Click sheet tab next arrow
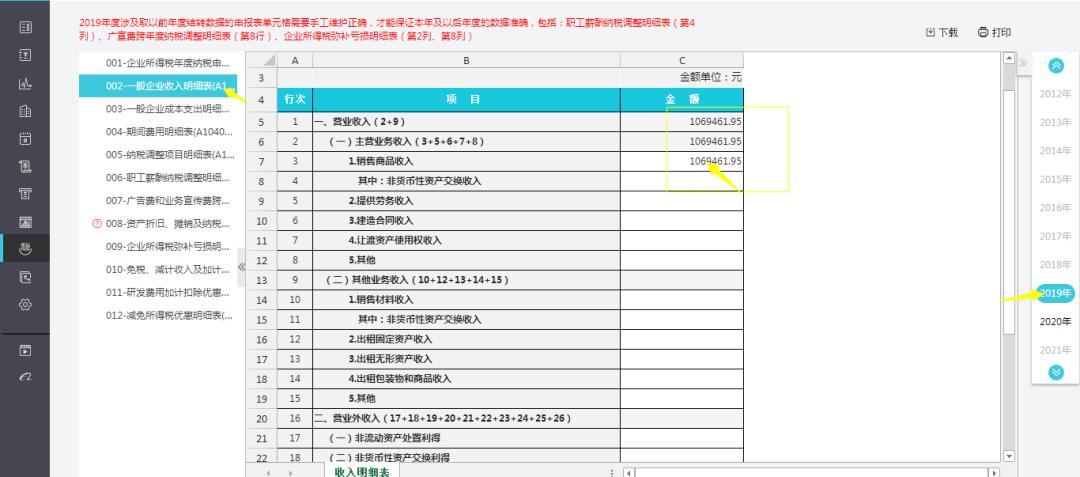The image size is (1080, 477). 290,473
